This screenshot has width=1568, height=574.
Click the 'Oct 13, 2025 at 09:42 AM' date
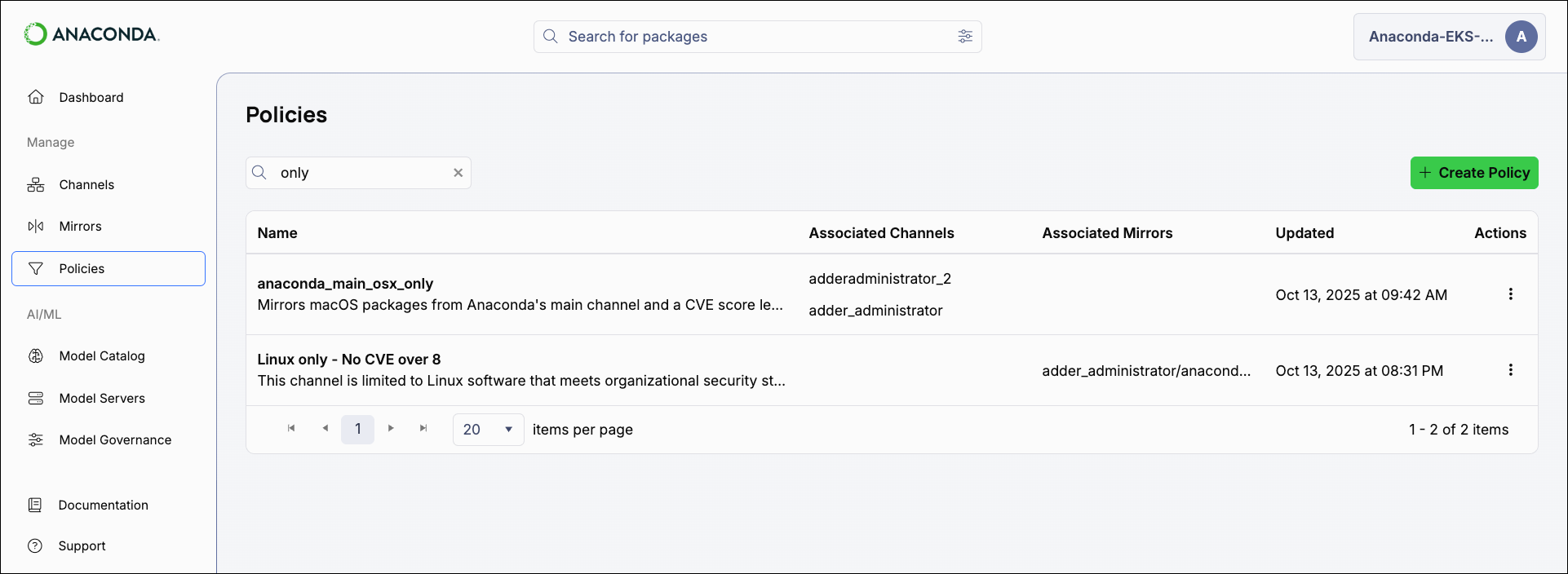click(x=1362, y=295)
